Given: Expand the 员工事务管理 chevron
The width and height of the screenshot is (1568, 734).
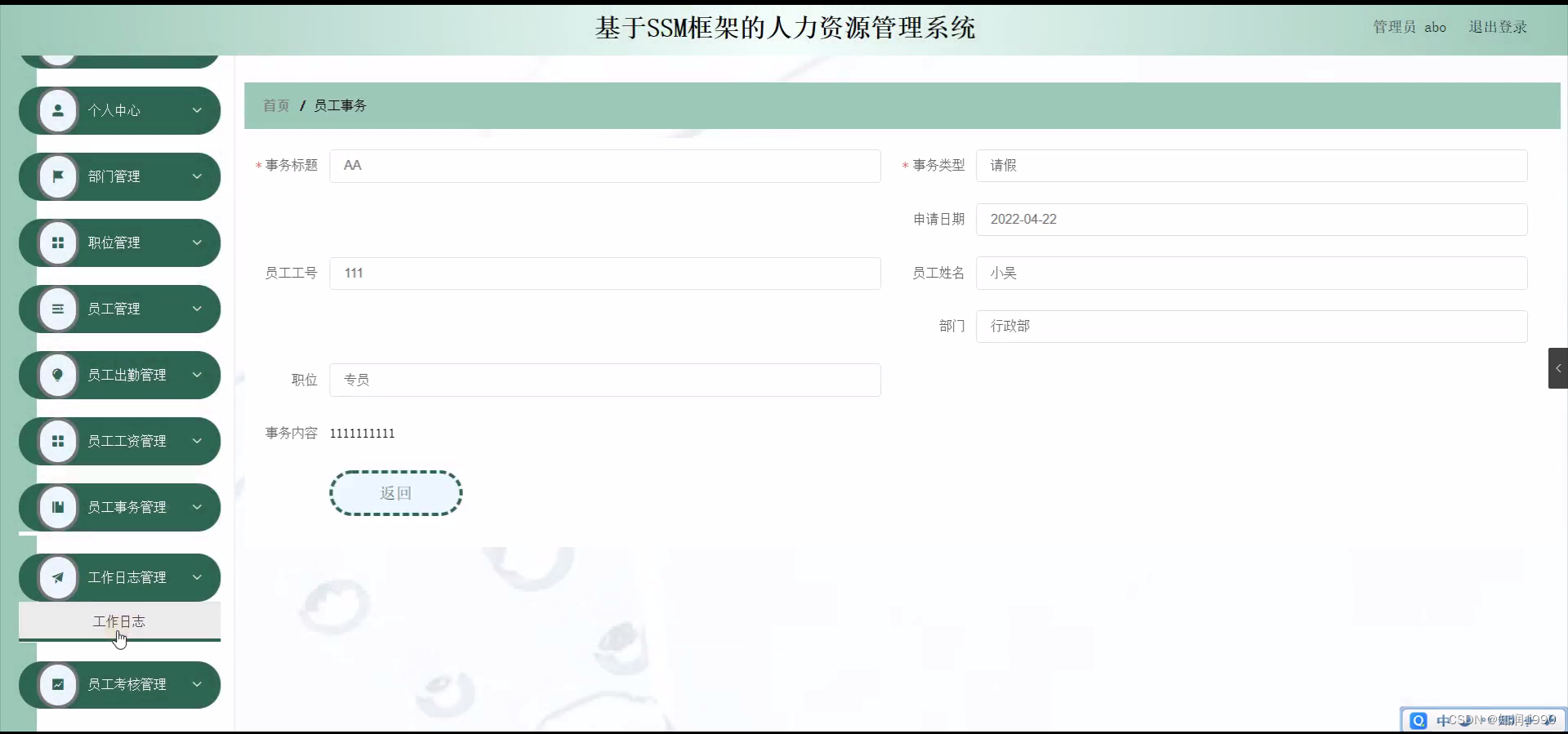Looking at the screenshot, I should (197, 507).
